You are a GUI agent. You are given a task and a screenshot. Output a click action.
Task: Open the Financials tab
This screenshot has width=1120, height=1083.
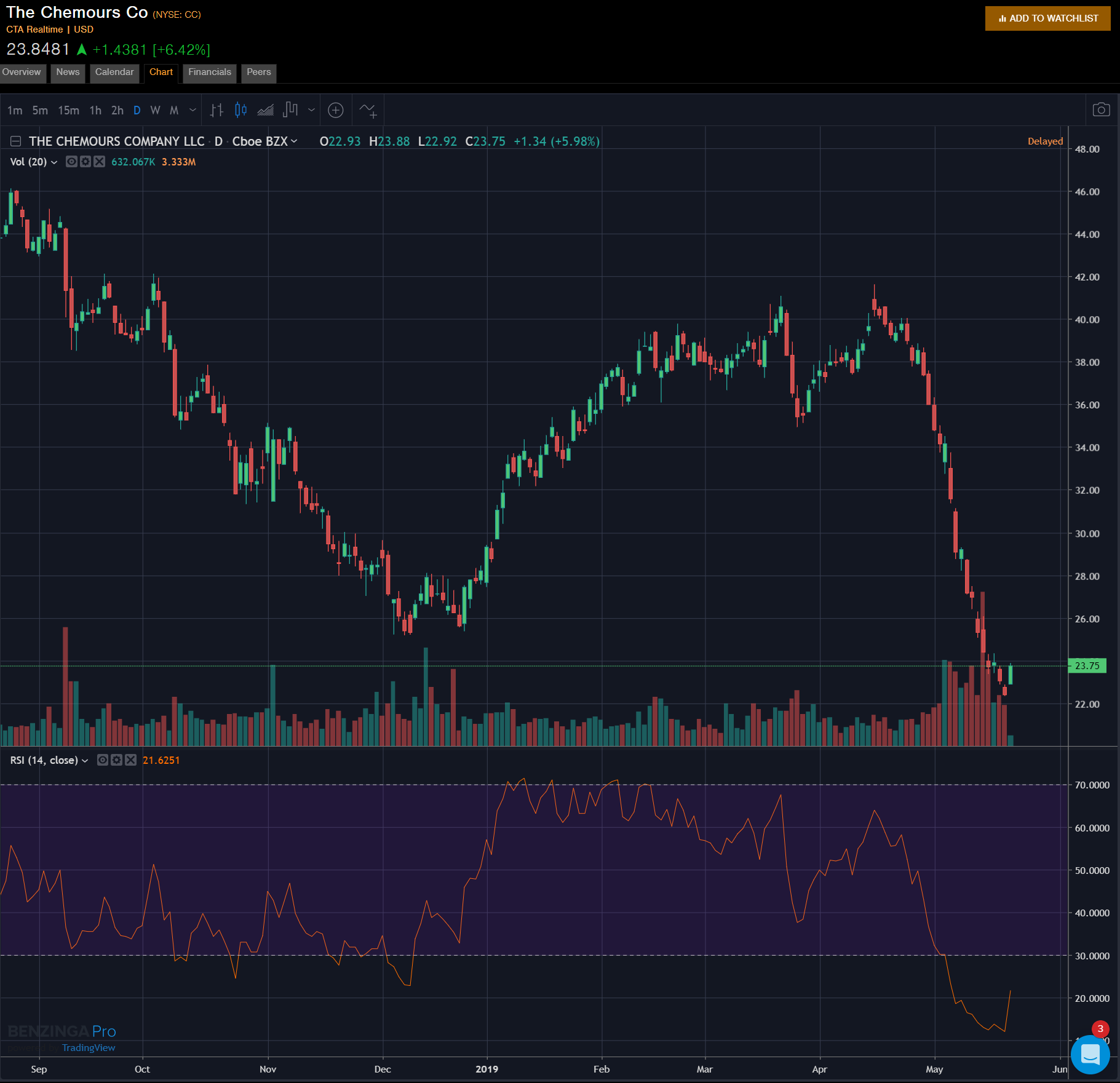(x=210, y=72)
